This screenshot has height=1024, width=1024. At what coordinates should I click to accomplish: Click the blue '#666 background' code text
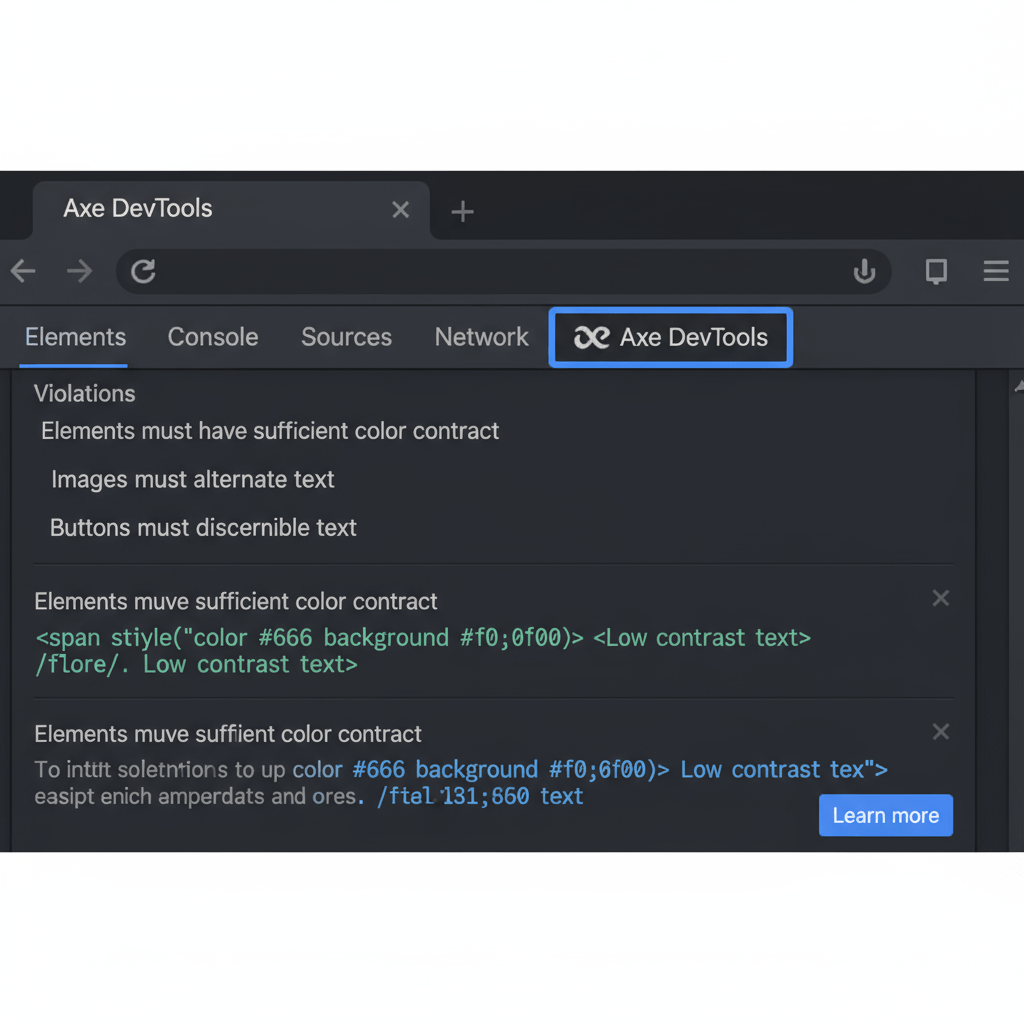445,770
